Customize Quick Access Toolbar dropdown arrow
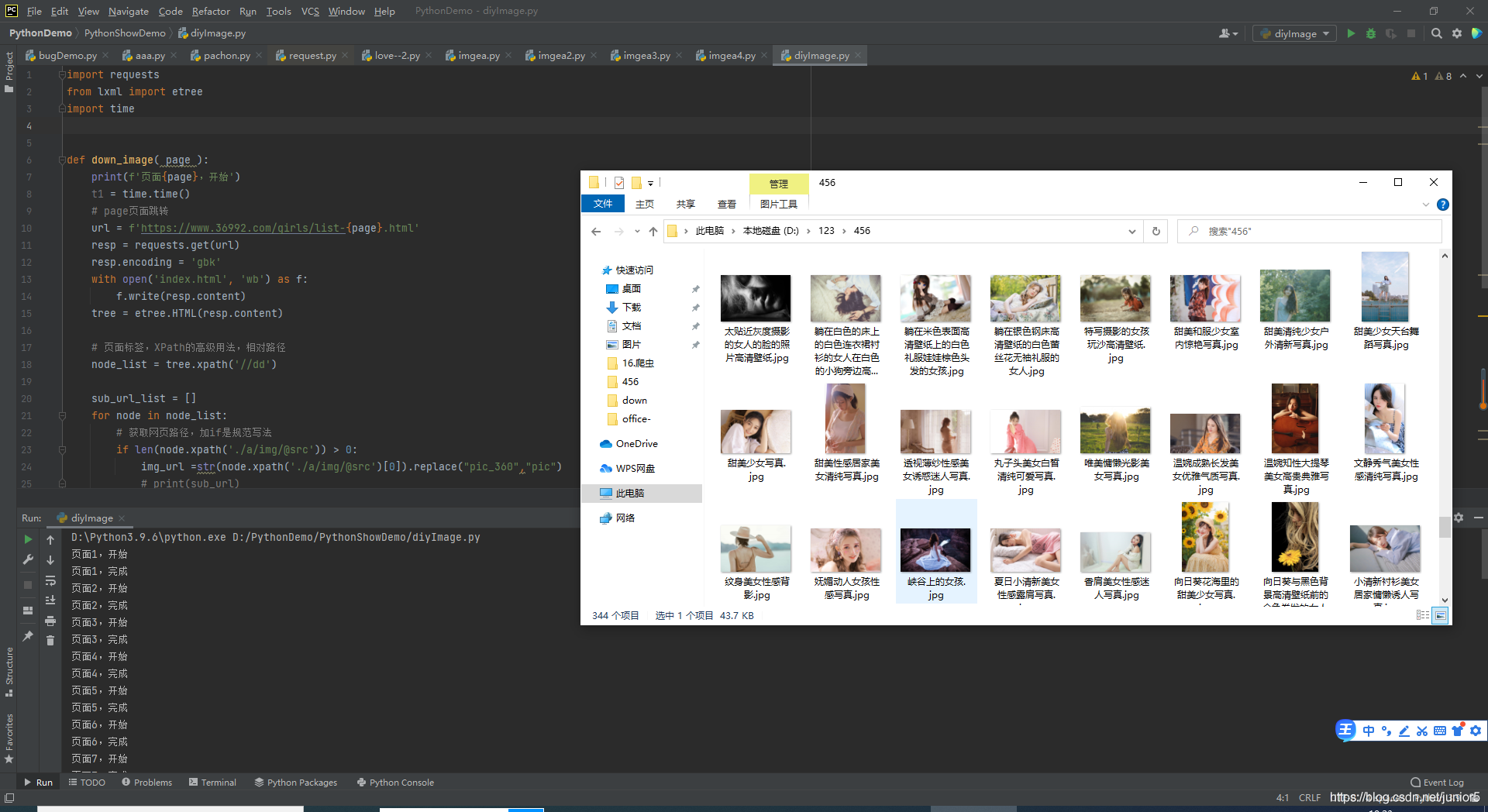The height and width of the screenshot is (812, 1488). (x=650, y=184)
